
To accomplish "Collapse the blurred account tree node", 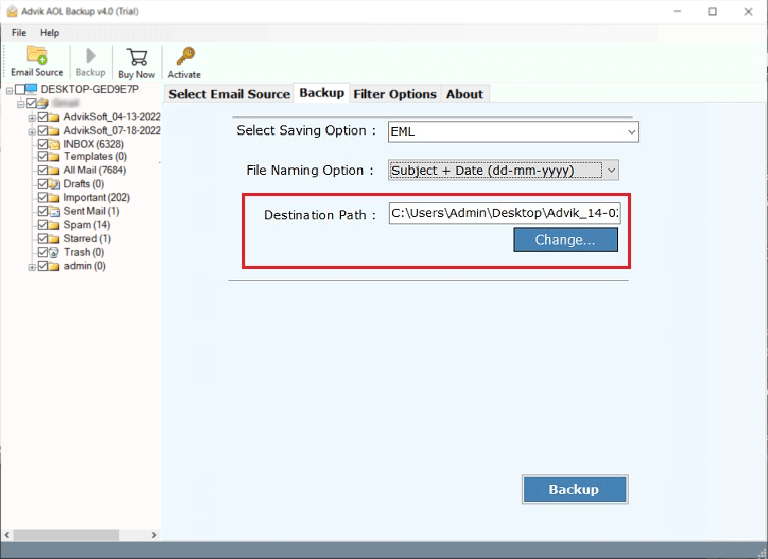I will [x=21, y=104].
